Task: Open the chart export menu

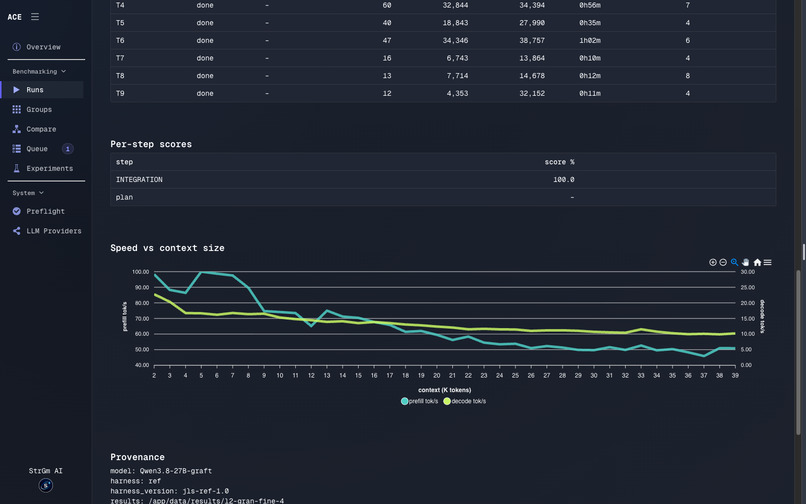Action: [767, 262]
